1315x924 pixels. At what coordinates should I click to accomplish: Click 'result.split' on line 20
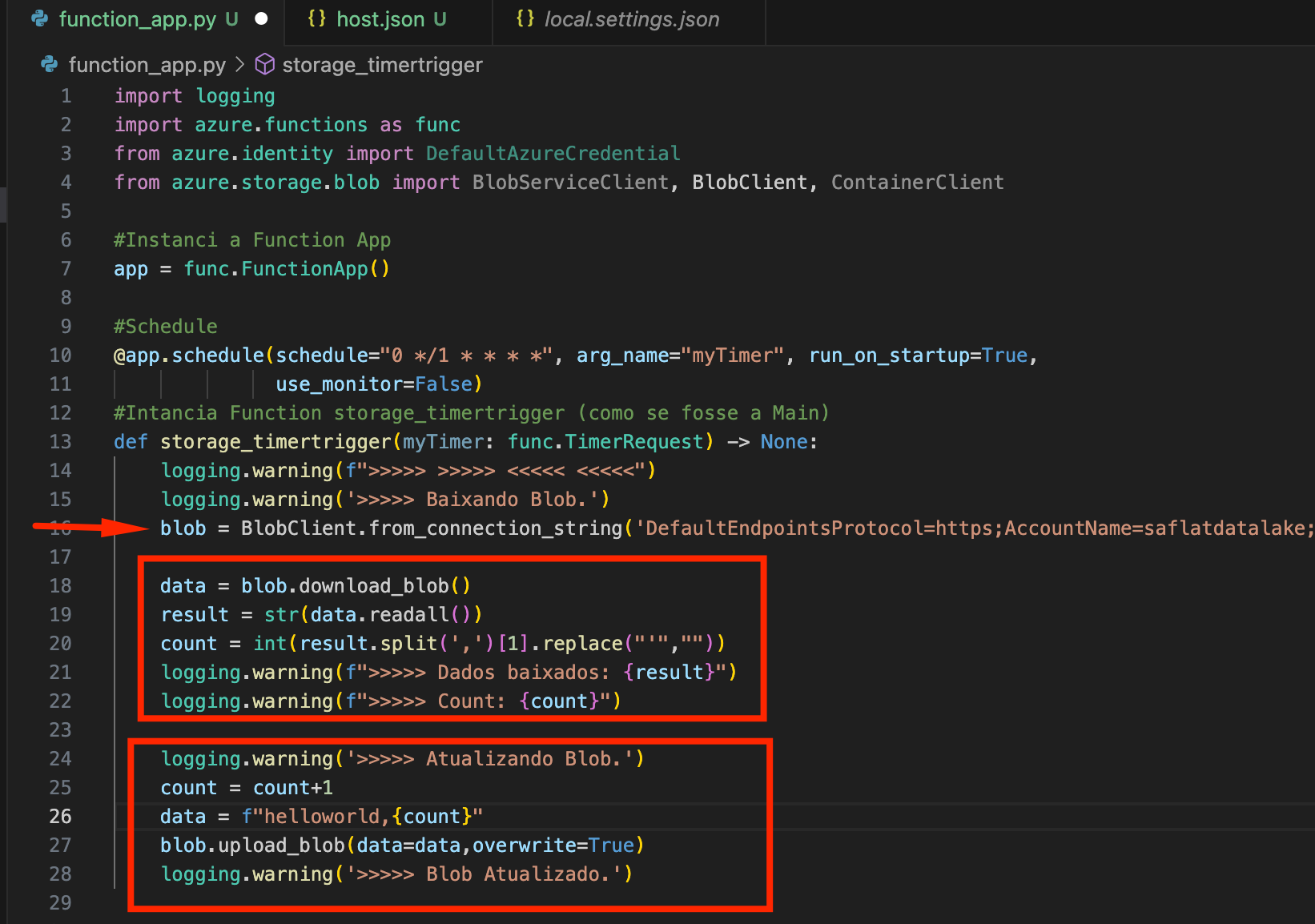point(368,644)
